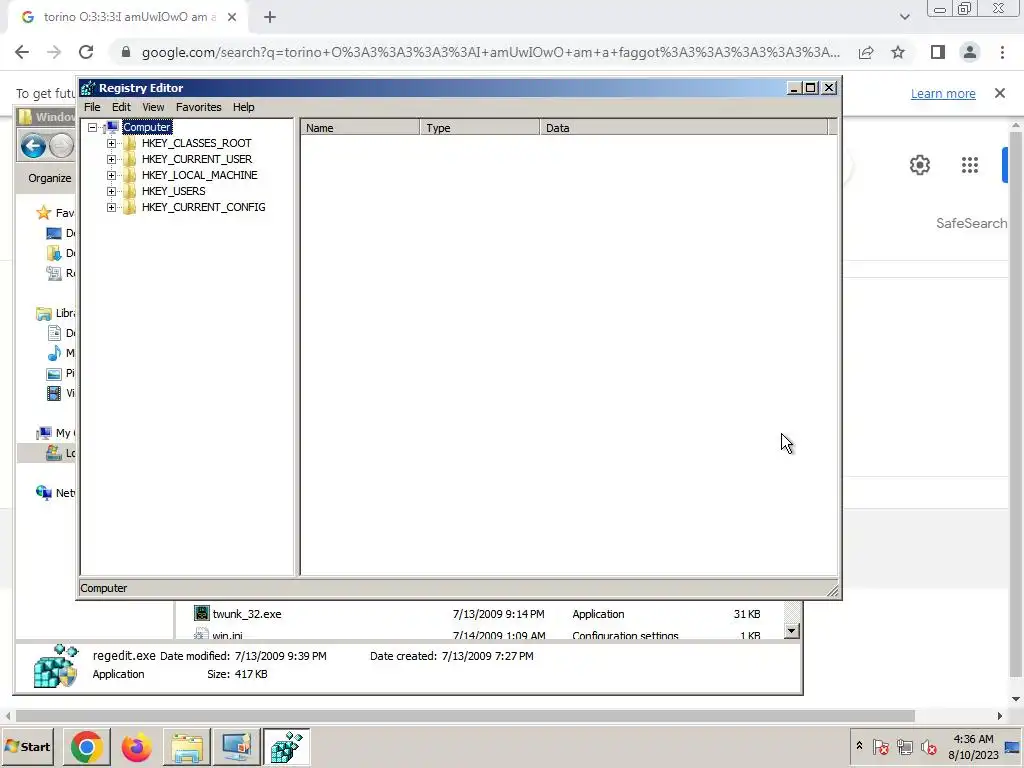Select win.ini in the file list
This screenshot has height=768, width=1024.
point(227,634)
